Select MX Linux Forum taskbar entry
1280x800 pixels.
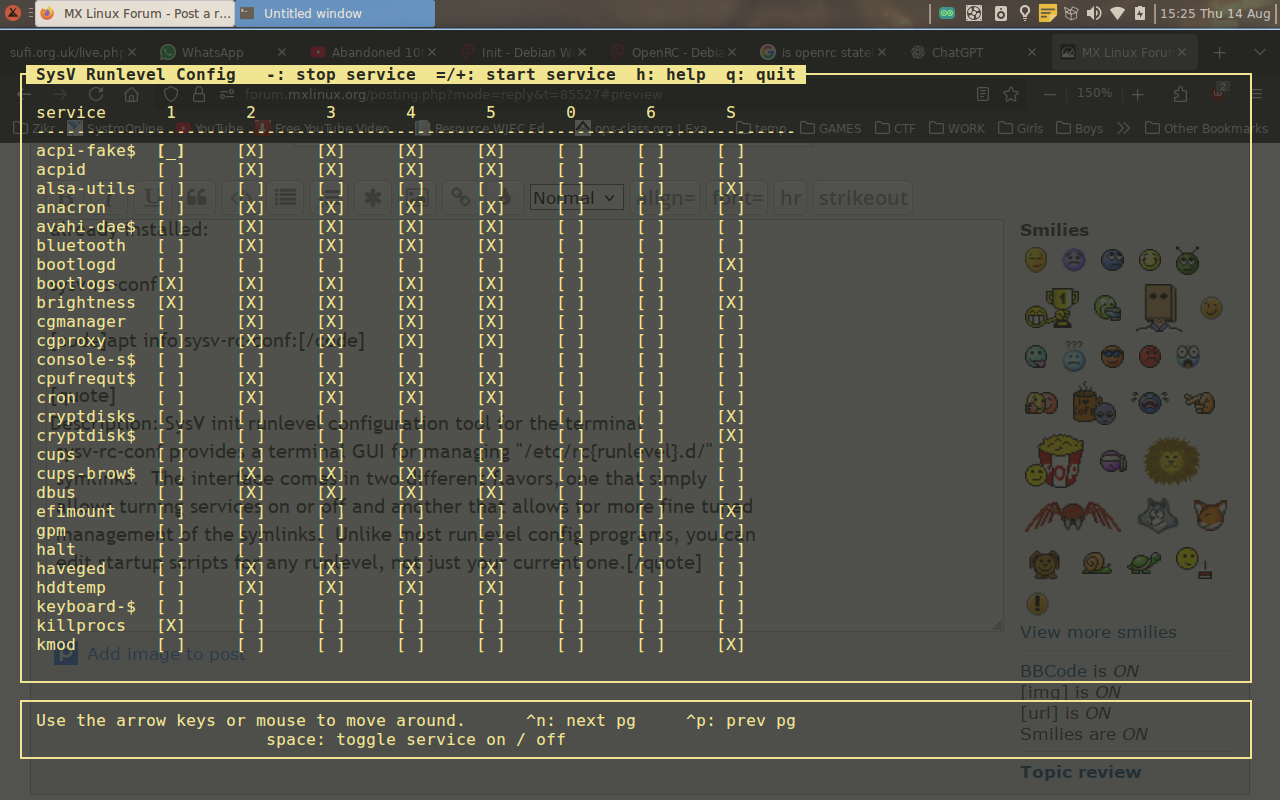pos(134,13)
